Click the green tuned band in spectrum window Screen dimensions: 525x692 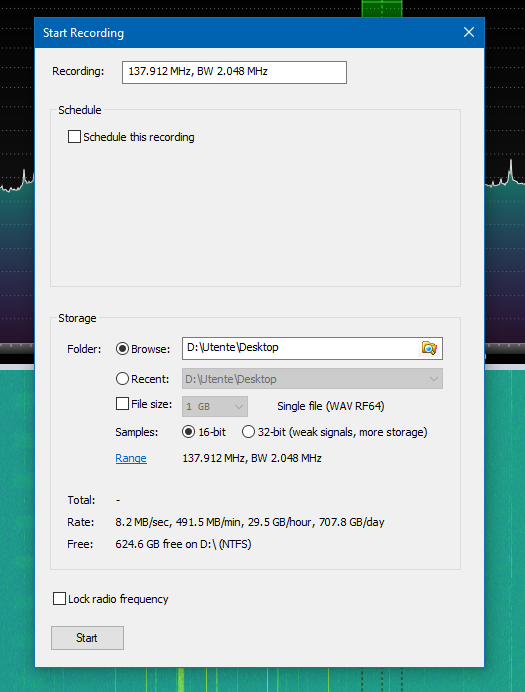click(x=382, y=8)
